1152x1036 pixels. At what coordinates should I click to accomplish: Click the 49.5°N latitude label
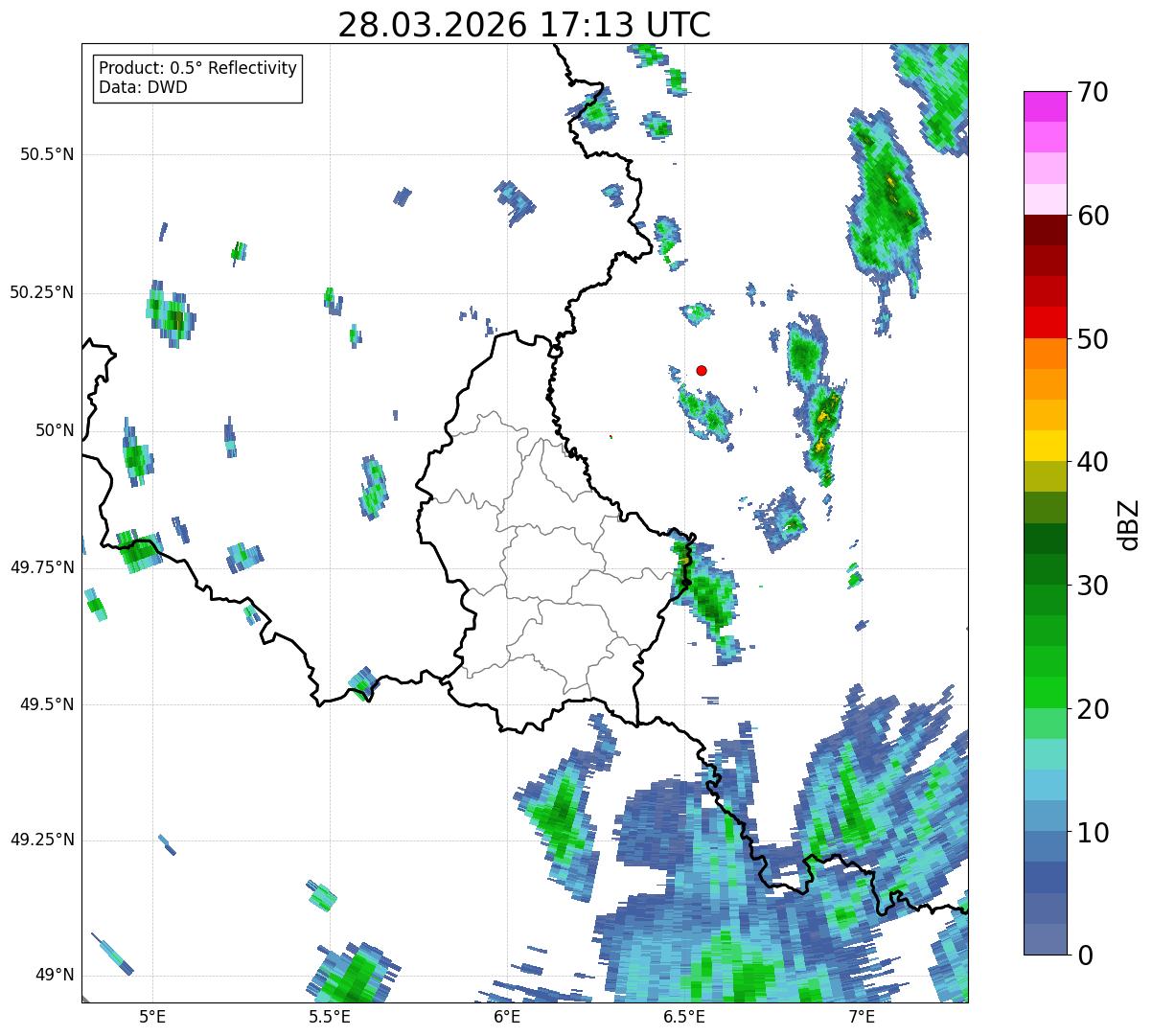point(48,704)
